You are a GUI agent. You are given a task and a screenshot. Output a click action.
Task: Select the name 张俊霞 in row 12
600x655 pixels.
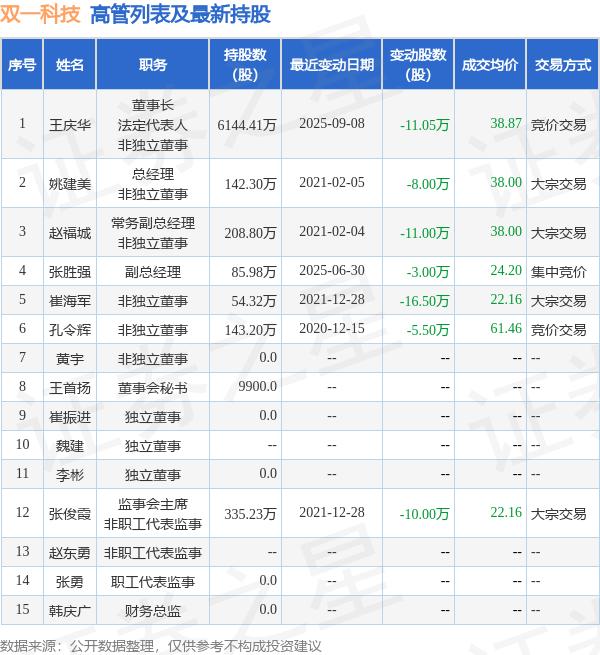[70, 513]
